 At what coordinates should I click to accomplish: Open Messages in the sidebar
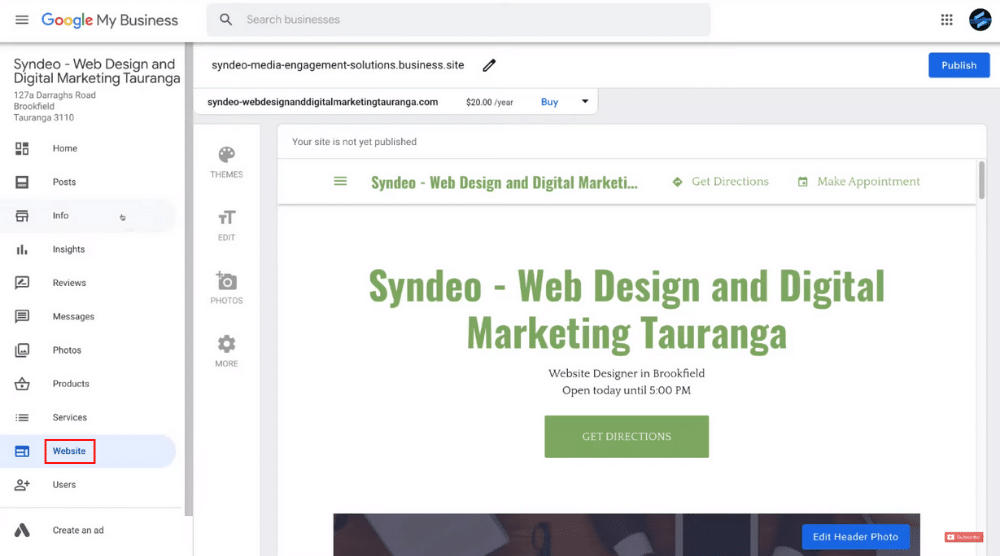[73, 316]
